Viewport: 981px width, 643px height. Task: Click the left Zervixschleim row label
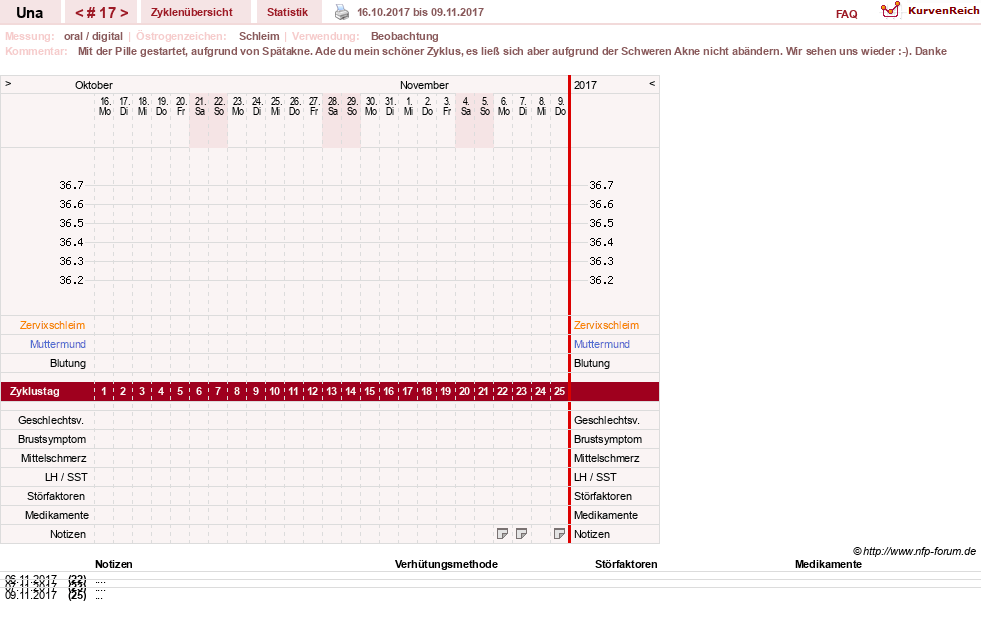pyautogui.click(x=52, y=325)
